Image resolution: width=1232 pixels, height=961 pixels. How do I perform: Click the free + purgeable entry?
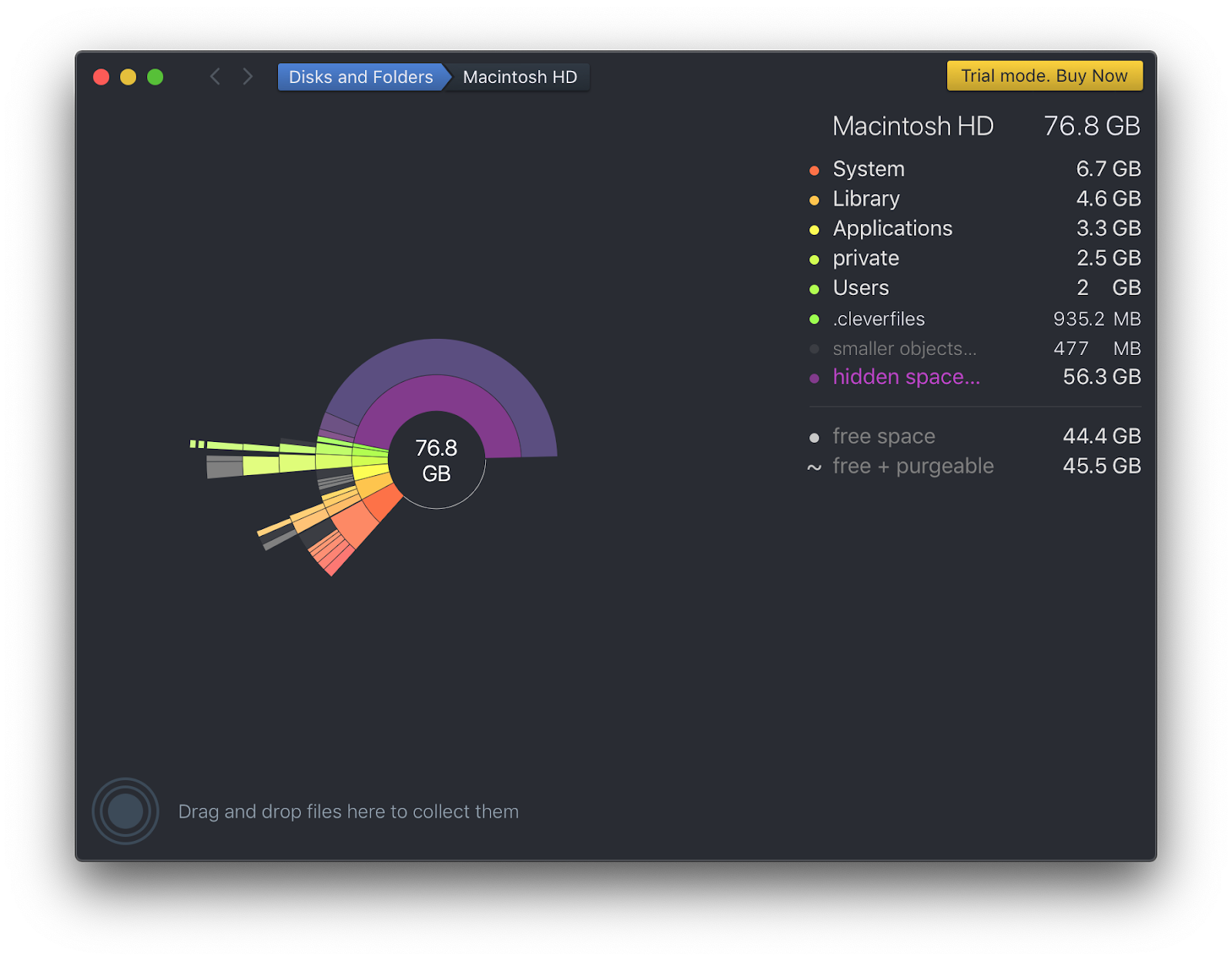[x=975, y=467]
